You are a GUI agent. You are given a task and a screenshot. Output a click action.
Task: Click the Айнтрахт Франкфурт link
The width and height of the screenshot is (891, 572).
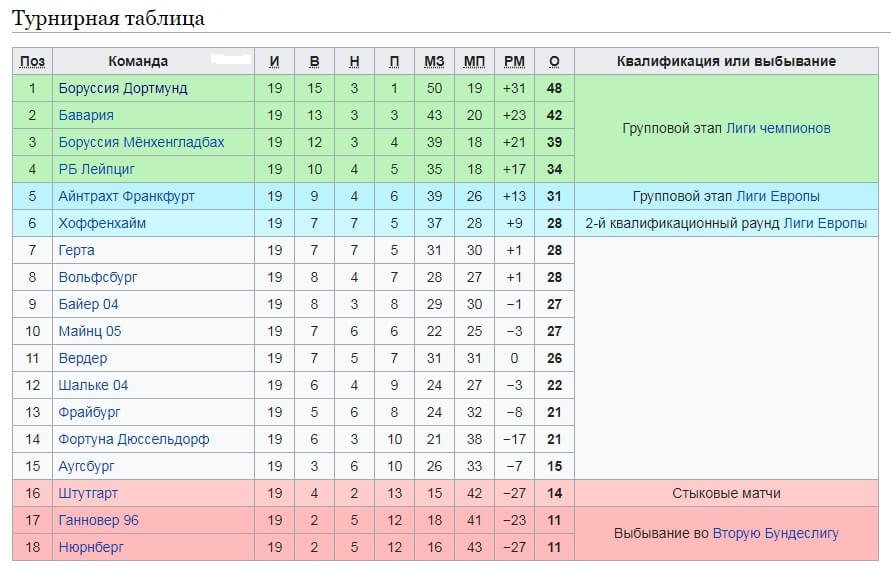[126, 196]
